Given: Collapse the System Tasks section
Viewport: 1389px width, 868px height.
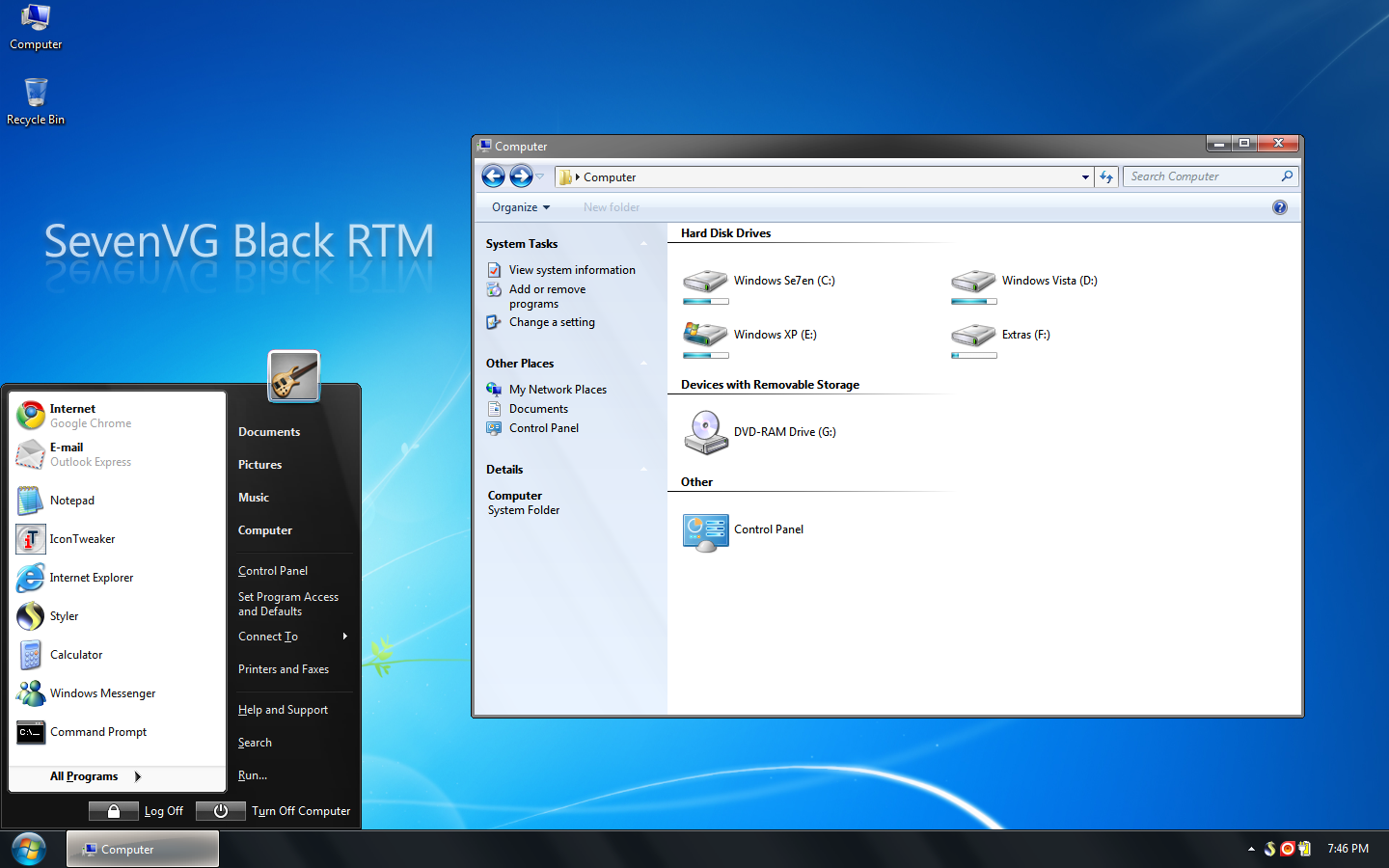Looking at the screenshot, I should click(644, 244).
